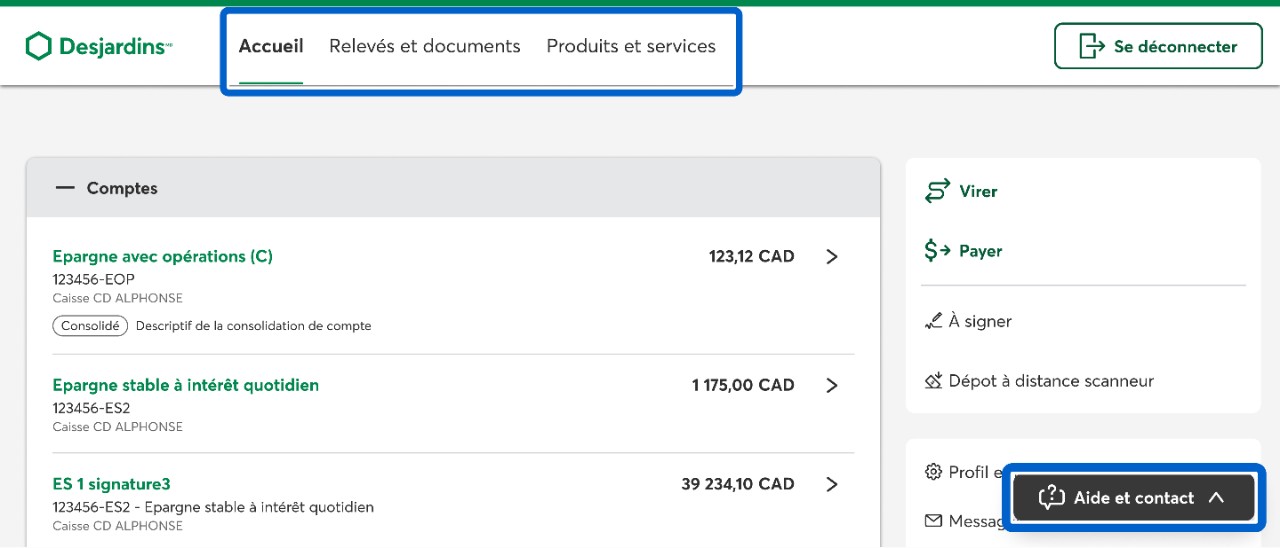This screenshot has width=1280, height=548.
Task: Click the À signer pen icon
Action: (x=934, y=321)
